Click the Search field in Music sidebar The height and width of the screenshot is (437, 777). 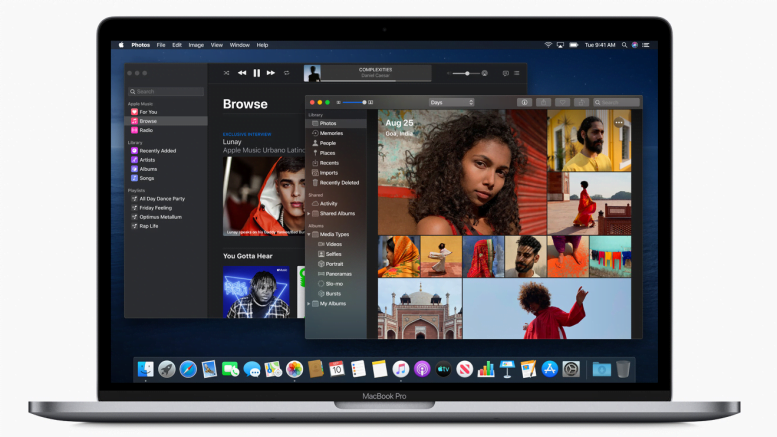(x=166, y=91)
